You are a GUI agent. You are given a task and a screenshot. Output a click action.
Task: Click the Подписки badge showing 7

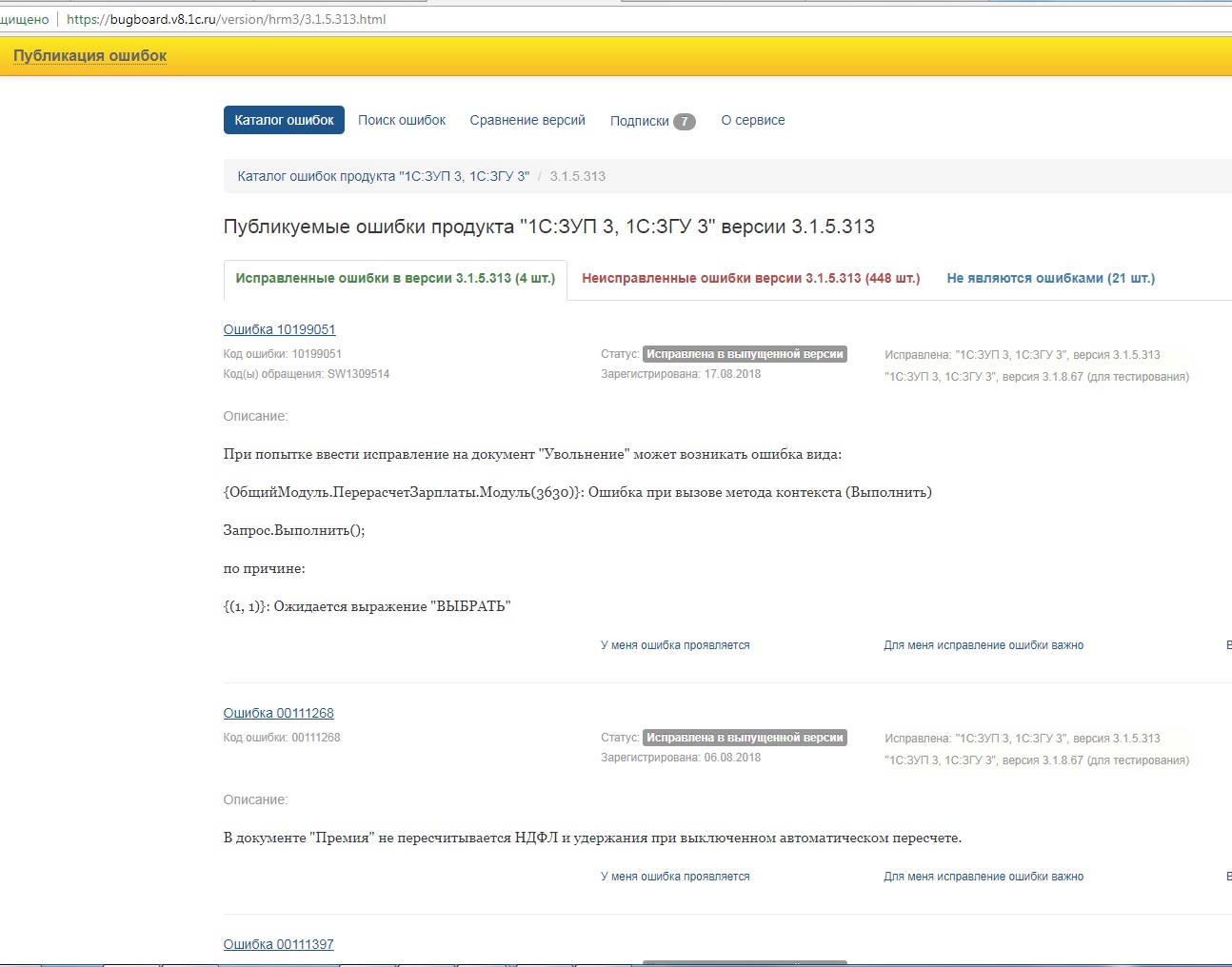[685, 121]
